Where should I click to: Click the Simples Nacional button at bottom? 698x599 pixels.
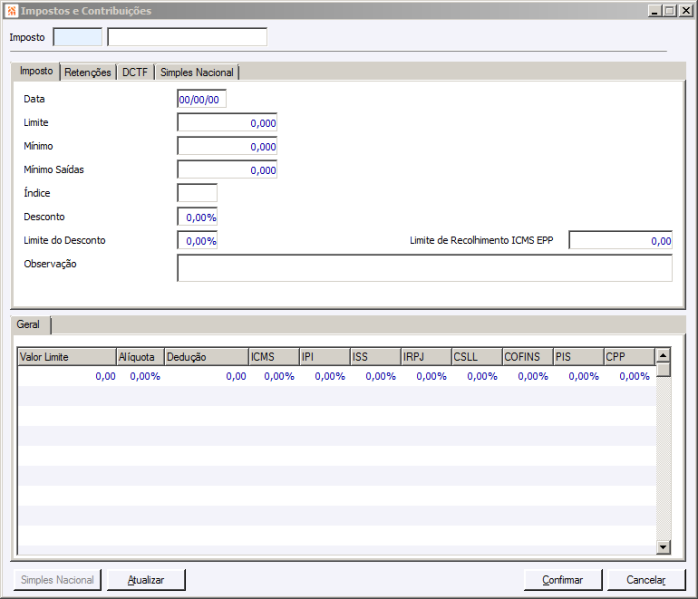click(57, 580)
